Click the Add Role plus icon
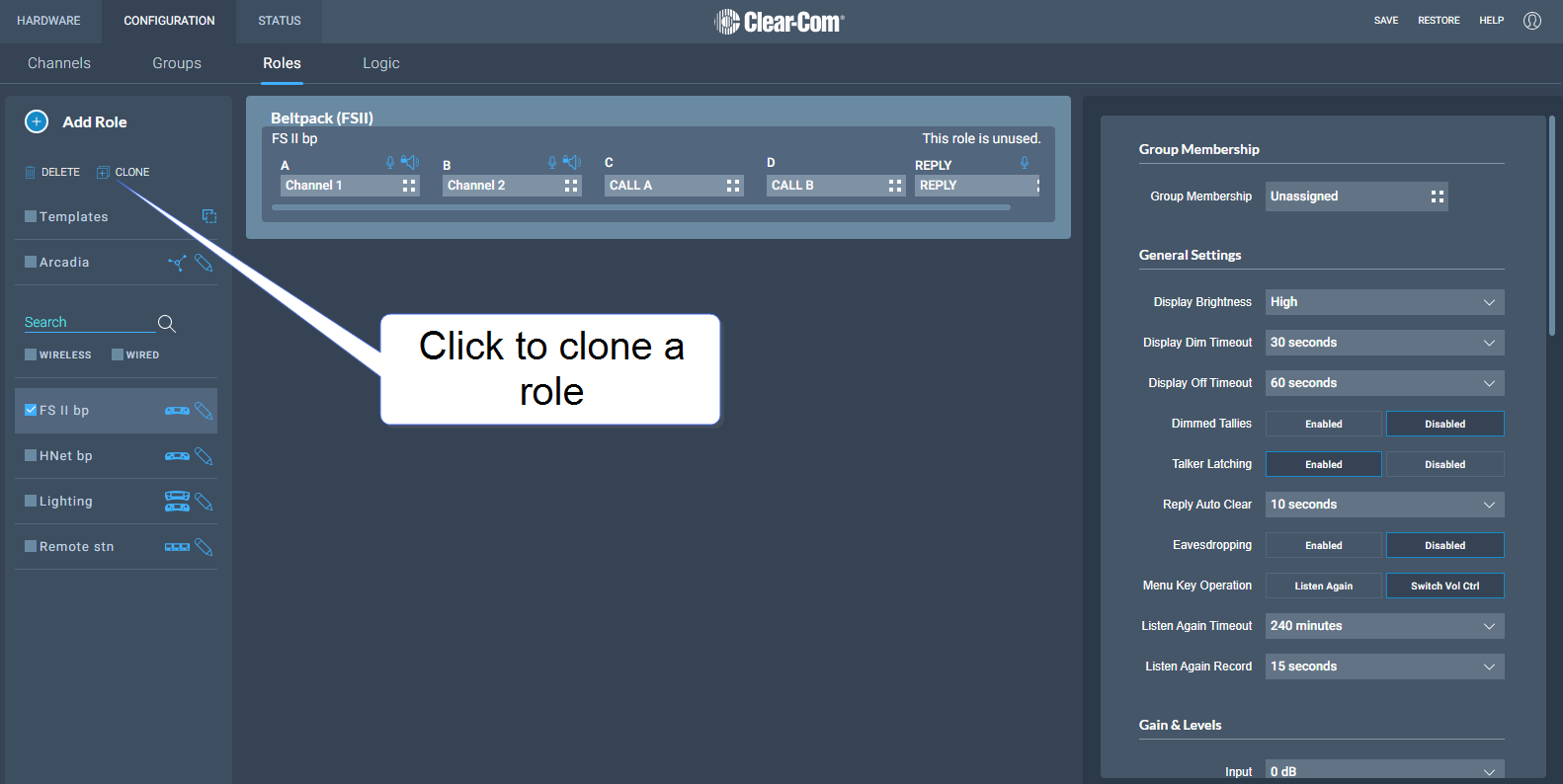This screenshot has width=1563, height=784. click(x=37, y=121)
